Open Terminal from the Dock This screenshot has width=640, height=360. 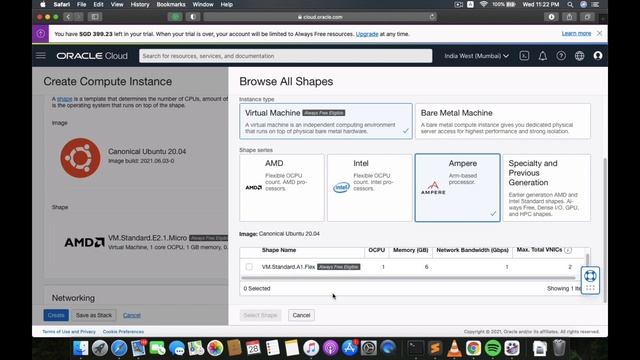click(416, 348)
